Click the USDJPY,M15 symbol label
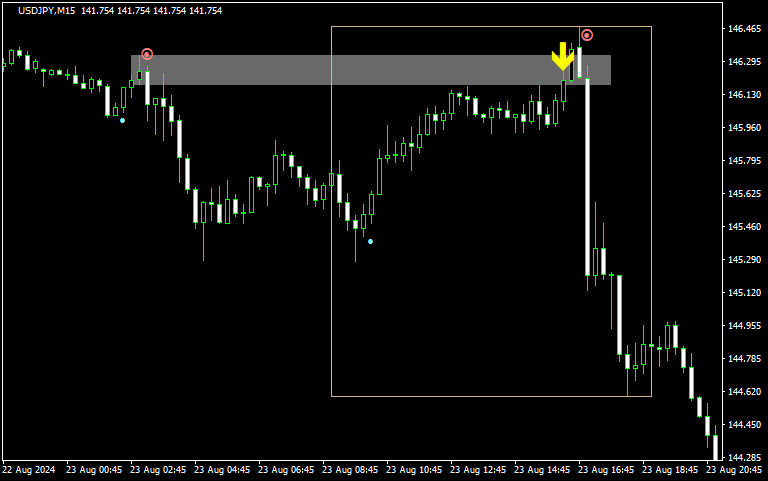The image size is (768, 481). coord(46,10)
